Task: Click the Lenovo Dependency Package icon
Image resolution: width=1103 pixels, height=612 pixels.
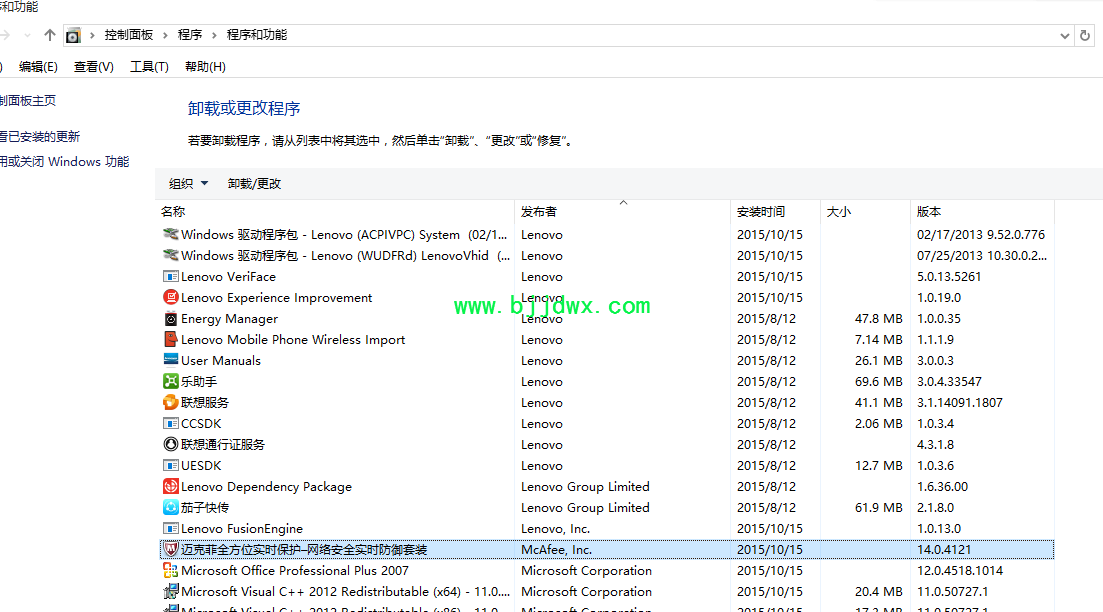Action: click(170, 486)
